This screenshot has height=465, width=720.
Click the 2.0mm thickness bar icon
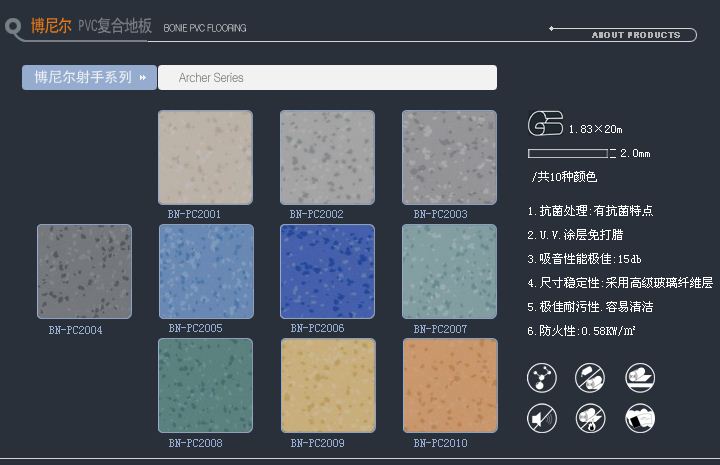coord(568,153)
